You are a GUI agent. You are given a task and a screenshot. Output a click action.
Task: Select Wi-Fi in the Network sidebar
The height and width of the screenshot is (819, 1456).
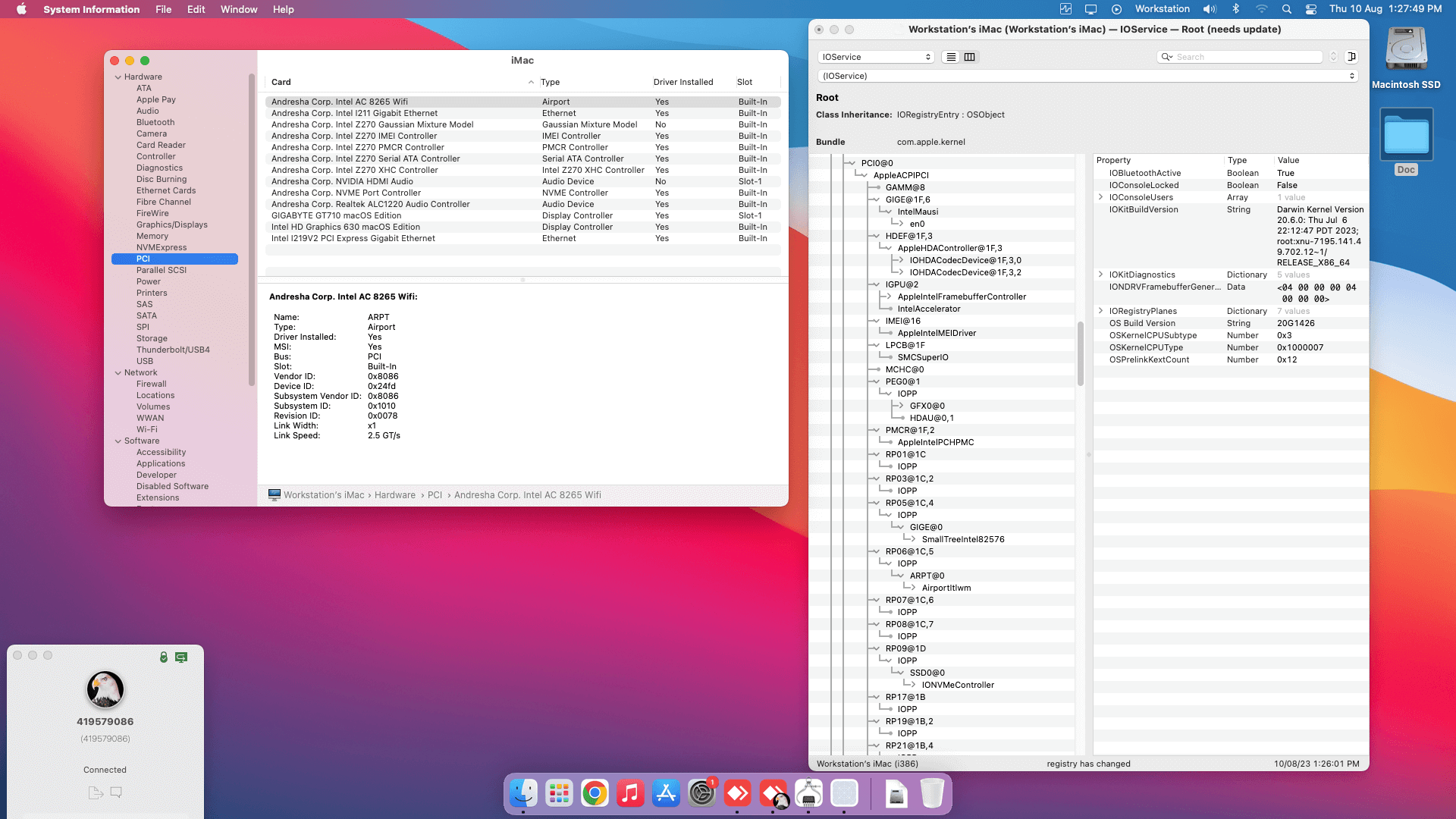click(147, 429)
